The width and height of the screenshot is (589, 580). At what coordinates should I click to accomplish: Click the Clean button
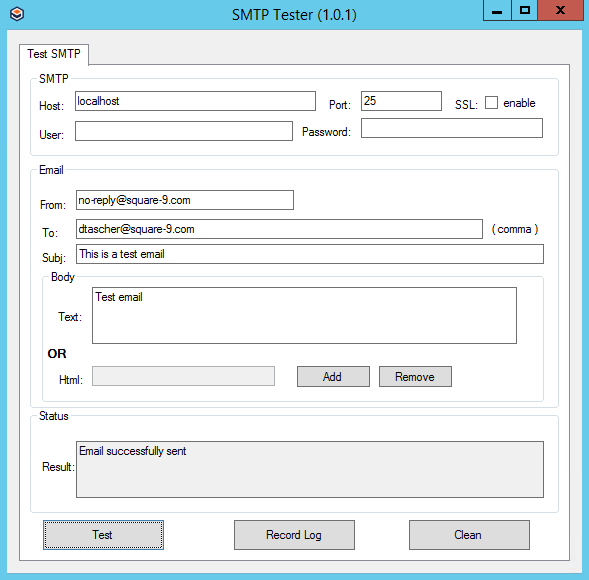click(x=469, y=535)
